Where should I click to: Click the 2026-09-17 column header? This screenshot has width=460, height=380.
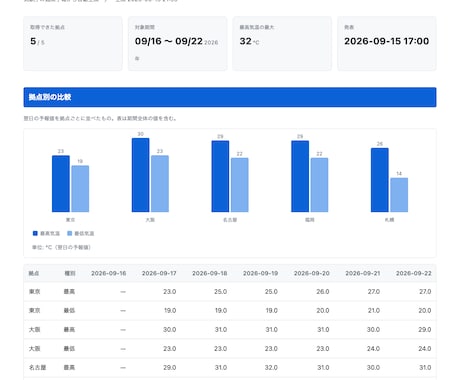coord(159,273)
